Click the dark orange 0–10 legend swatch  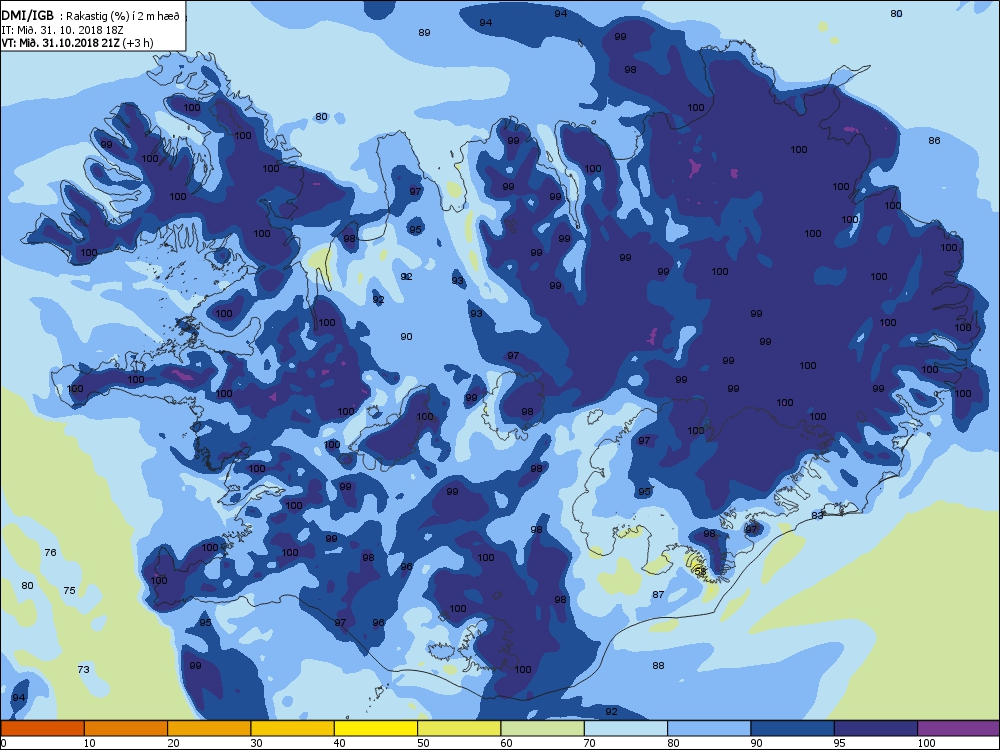pyautogui.click(x=42, y=728)
